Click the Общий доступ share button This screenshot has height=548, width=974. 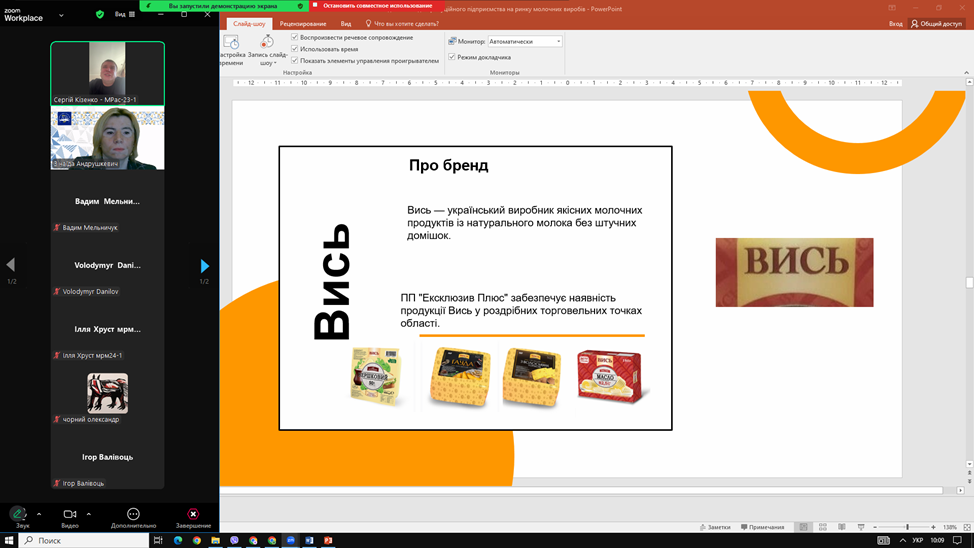pyautogui.click(x=936, y=24)
